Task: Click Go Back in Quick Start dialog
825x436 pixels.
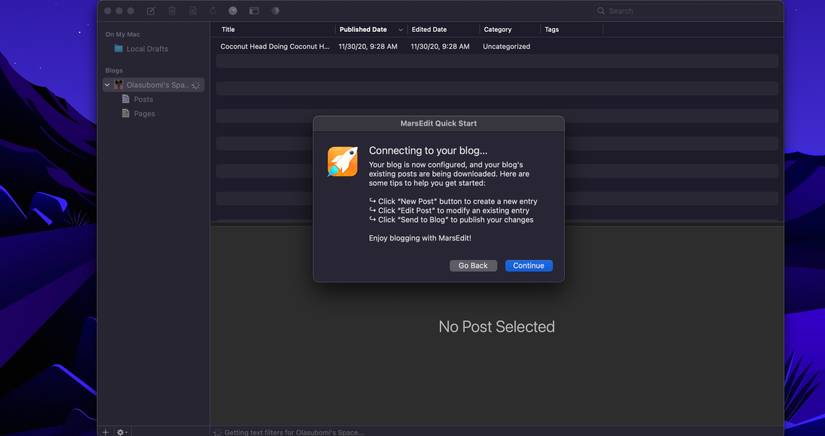Action: [x=473, y=266]
